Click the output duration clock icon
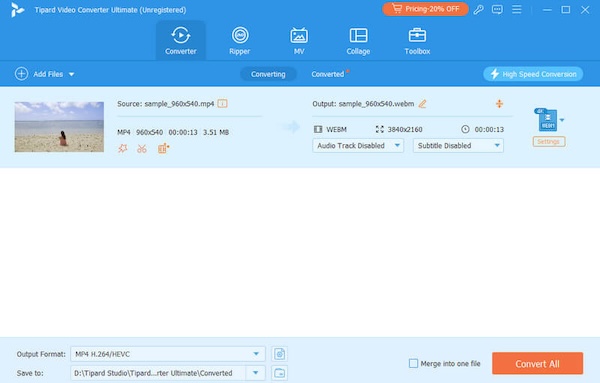600x383 pixels. coord(465,129)
